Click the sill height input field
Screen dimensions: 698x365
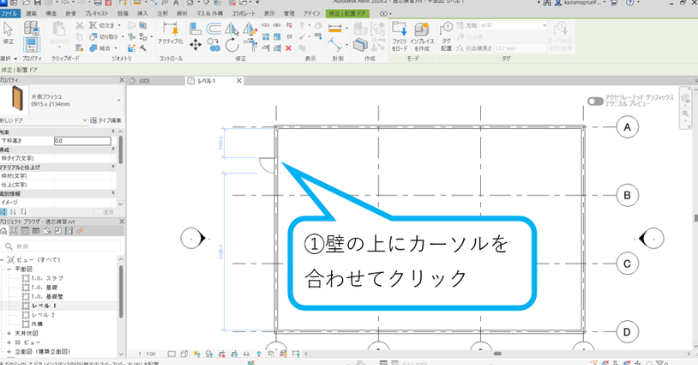[x=82, y=141]
